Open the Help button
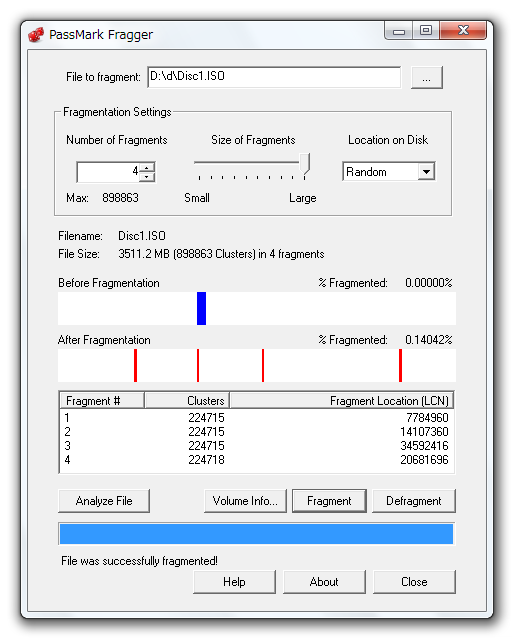The image size is (518, 643). pos(234,582)
